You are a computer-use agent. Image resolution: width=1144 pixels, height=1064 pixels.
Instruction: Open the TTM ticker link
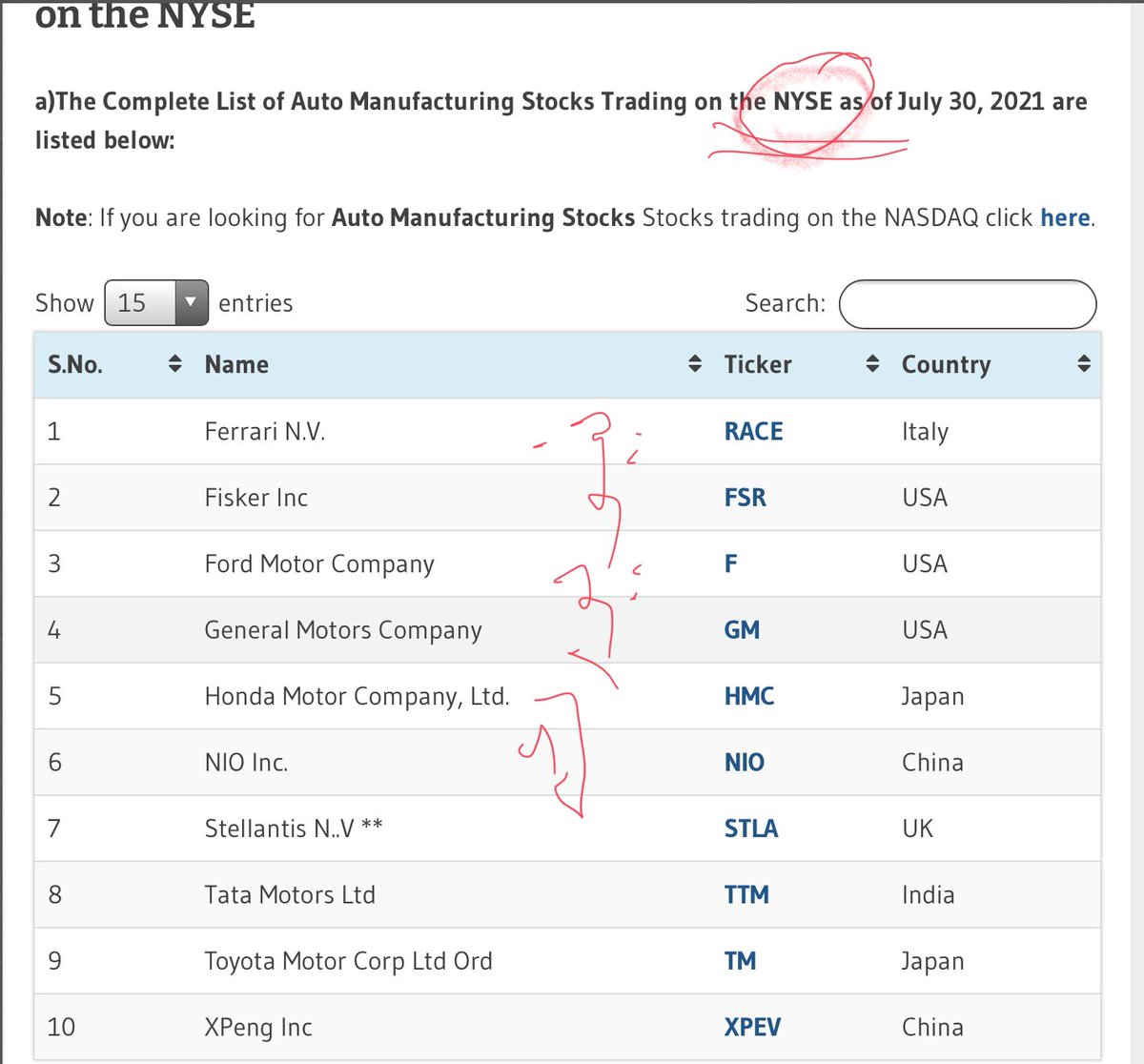(746, 894)
